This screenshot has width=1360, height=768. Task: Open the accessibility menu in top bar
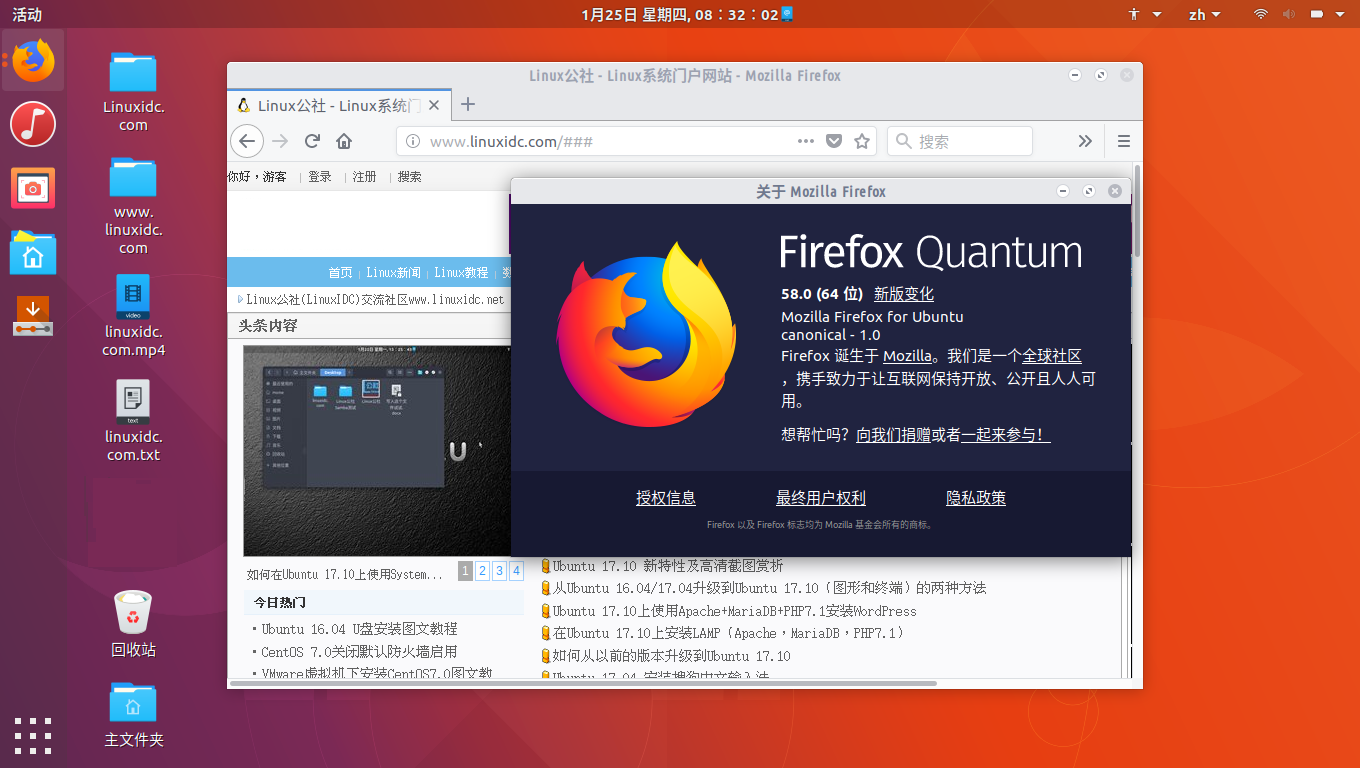click(1144, 14)
